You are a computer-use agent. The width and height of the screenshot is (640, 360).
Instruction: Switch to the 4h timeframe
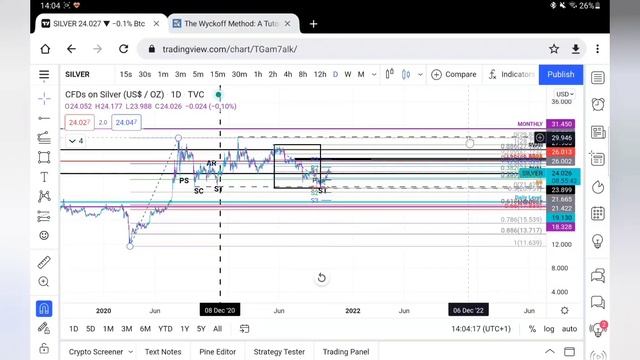point(288,74)
